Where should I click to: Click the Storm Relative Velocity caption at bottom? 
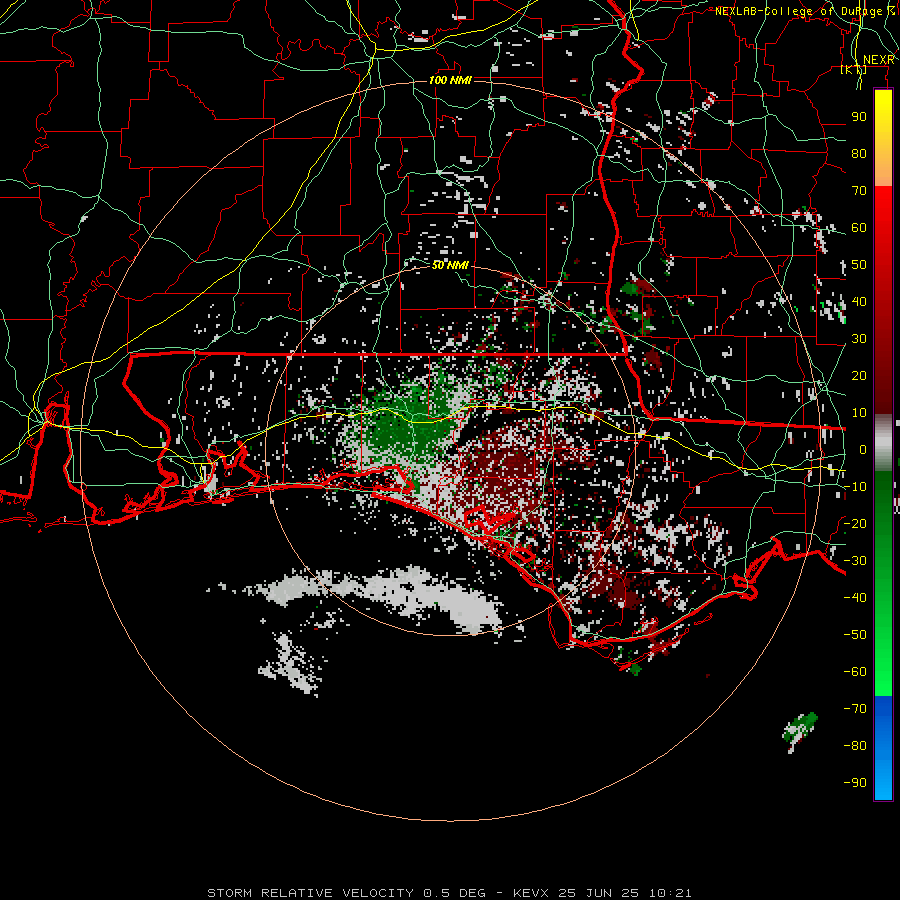coord(449,893)
